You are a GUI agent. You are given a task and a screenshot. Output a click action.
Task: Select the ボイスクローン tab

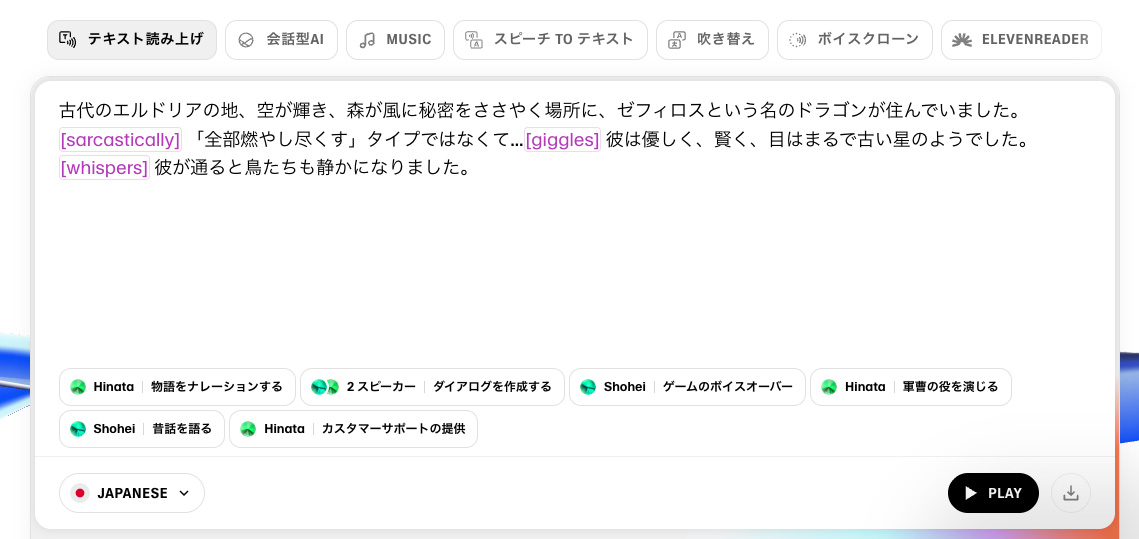[854, 40]
